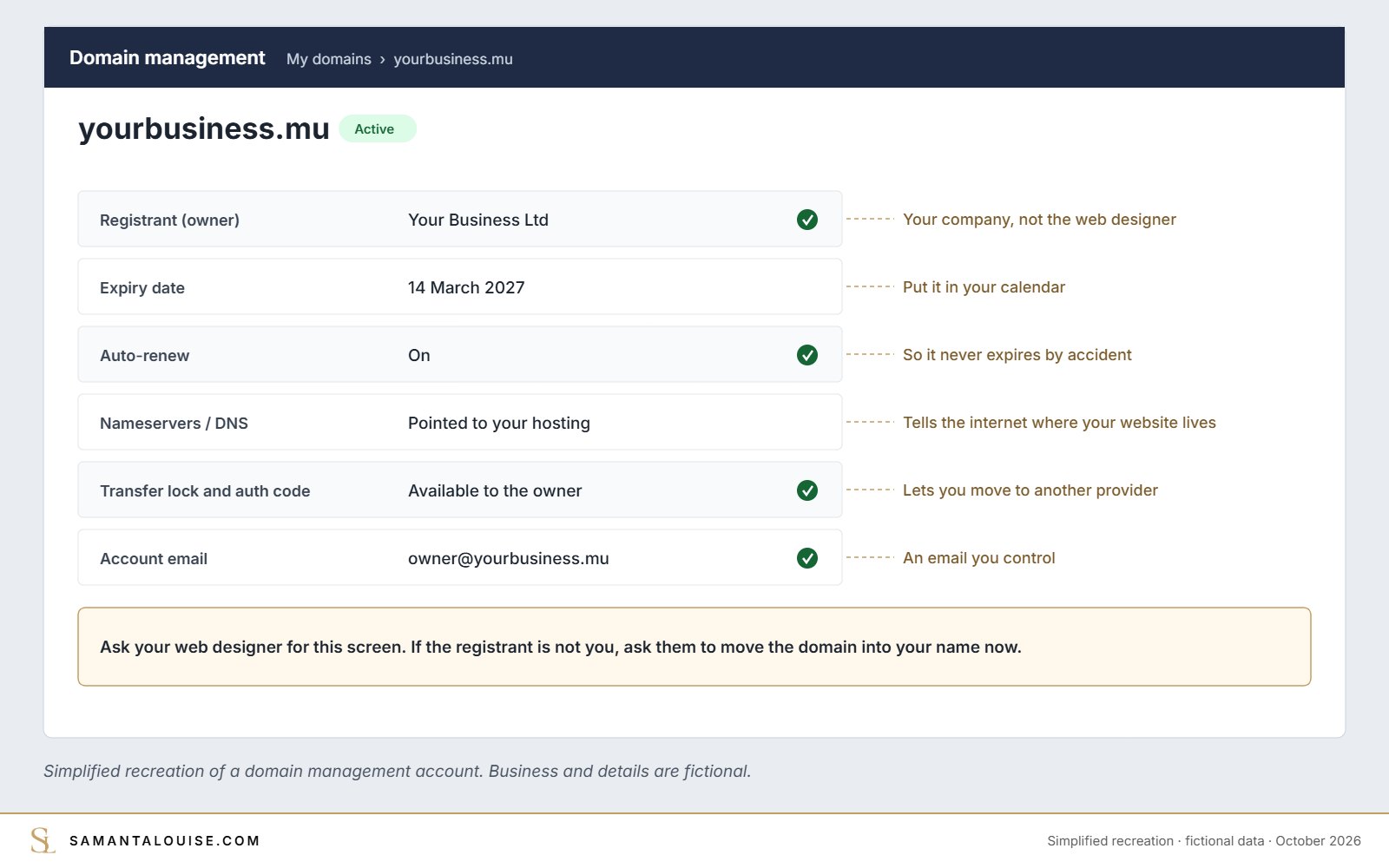Click the checkmark beside Transfer lock row

[x=807, y=490]
